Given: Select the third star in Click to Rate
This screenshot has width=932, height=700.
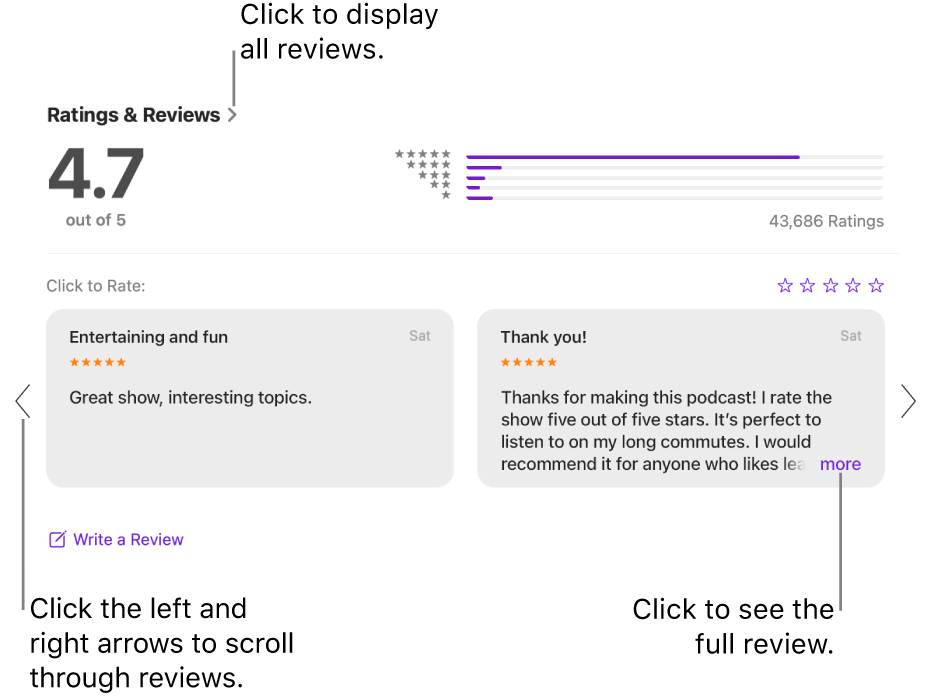Looking at the screenshot, I should [830, 285].
